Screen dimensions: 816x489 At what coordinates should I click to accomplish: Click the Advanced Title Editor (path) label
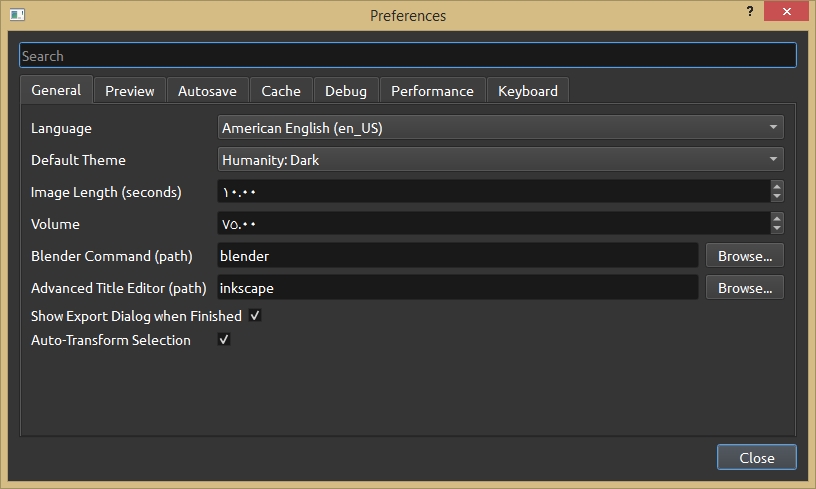(x=119, y=288)
